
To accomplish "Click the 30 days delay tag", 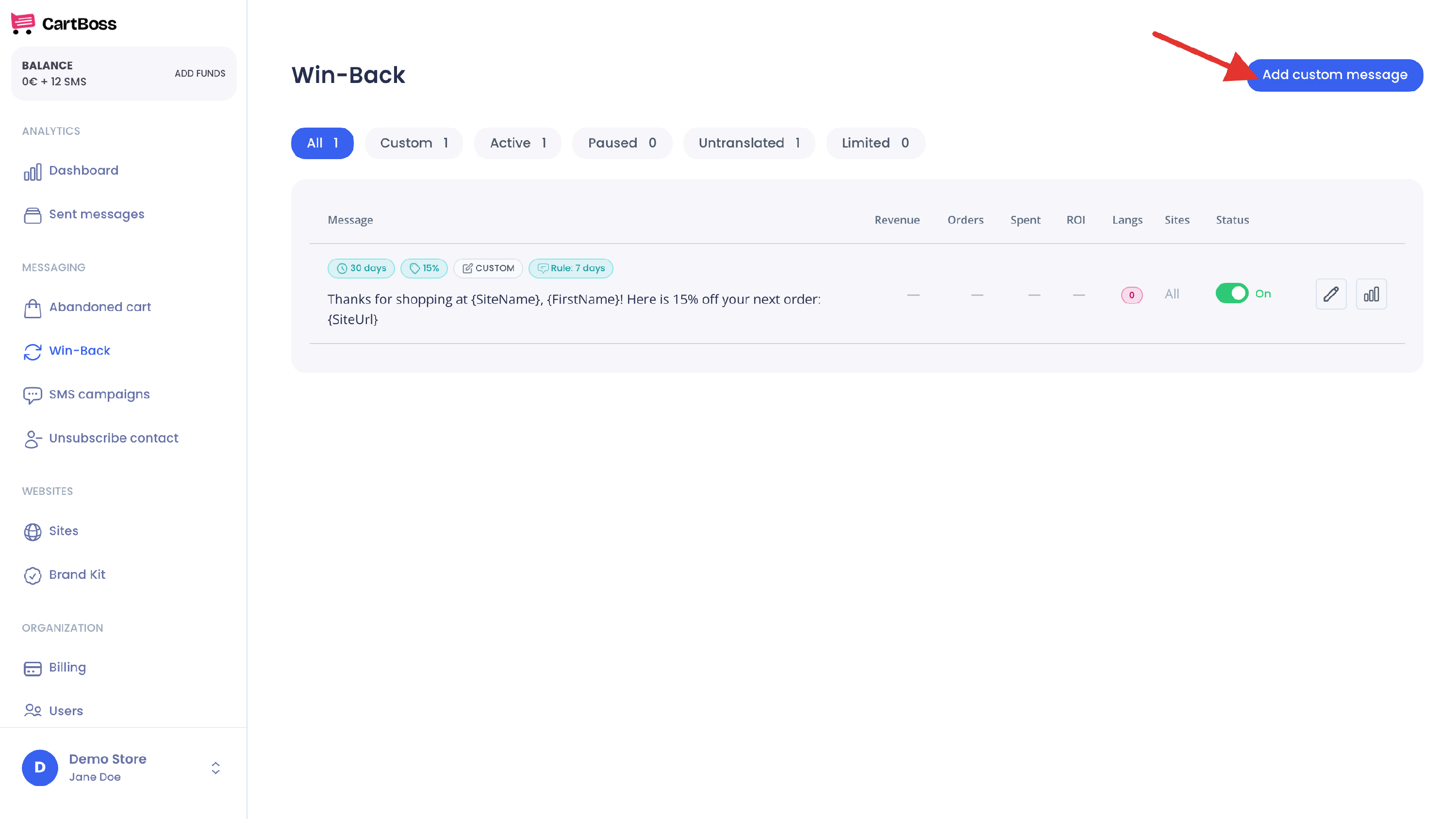I will tap(361, 268).
